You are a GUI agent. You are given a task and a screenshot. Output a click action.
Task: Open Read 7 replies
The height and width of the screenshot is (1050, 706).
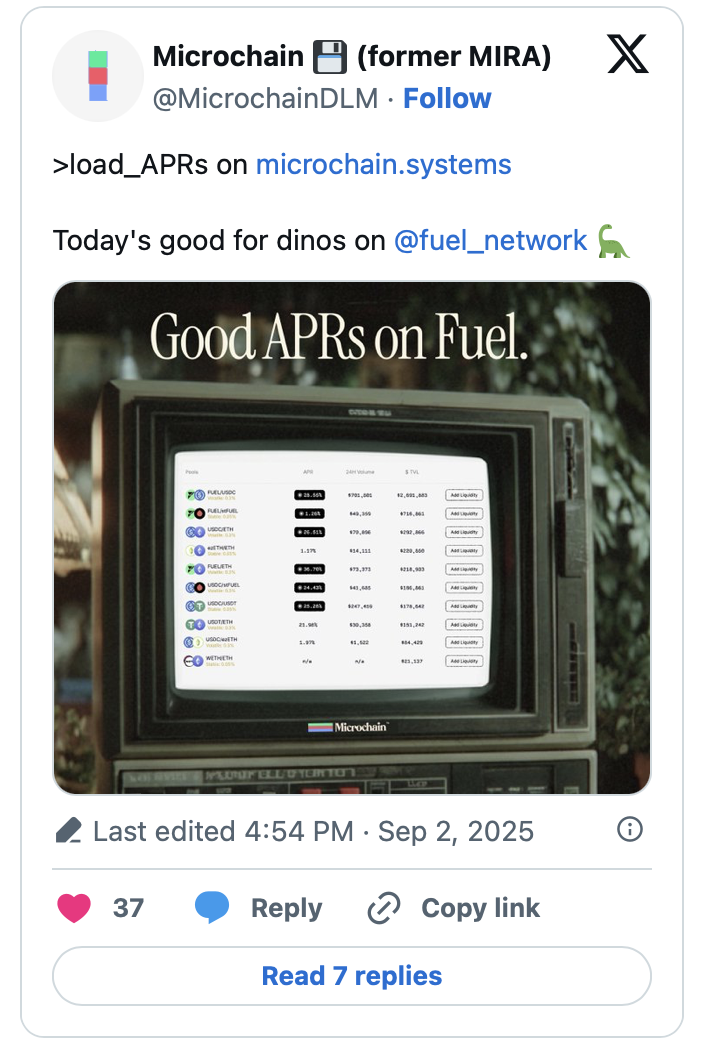(x=352, y=975)
